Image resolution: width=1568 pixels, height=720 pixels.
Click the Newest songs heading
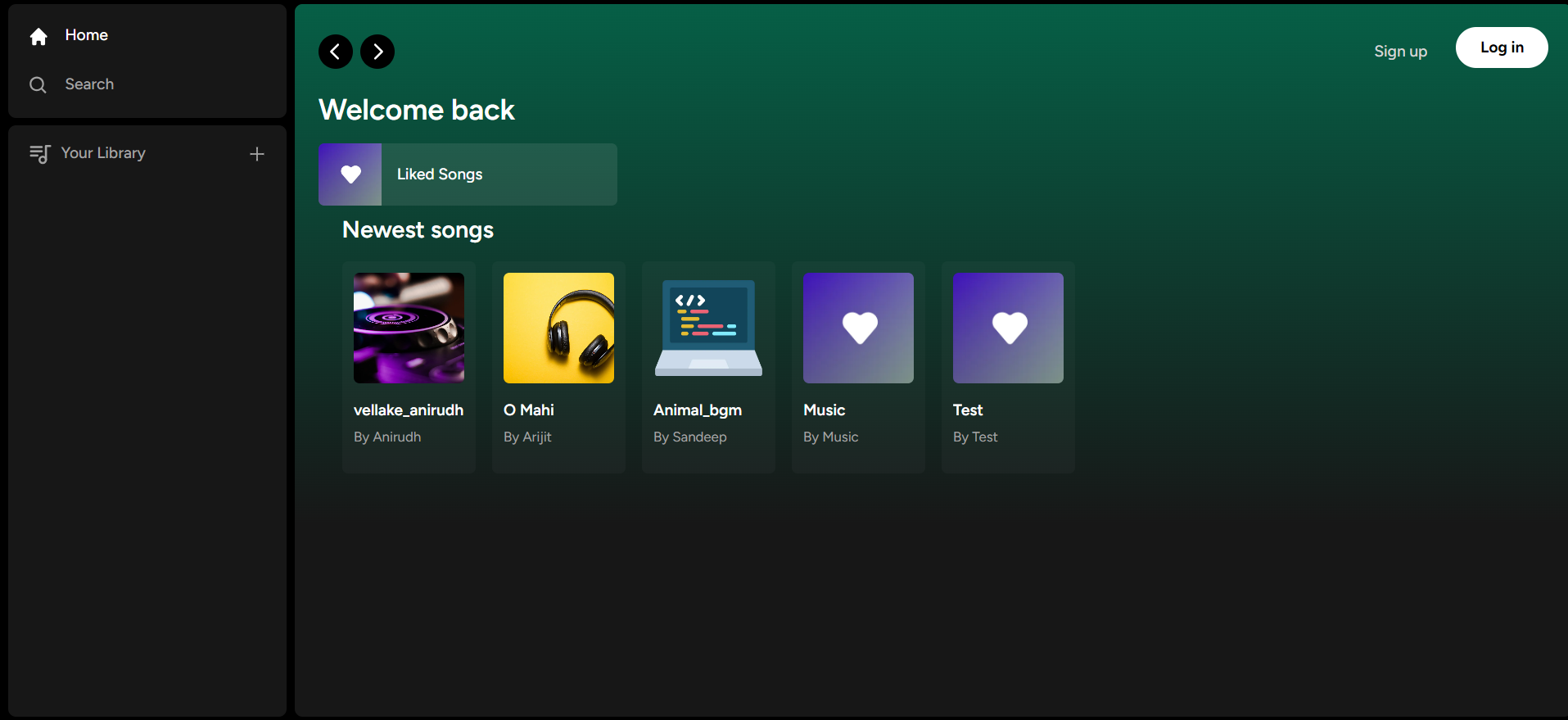418,230
